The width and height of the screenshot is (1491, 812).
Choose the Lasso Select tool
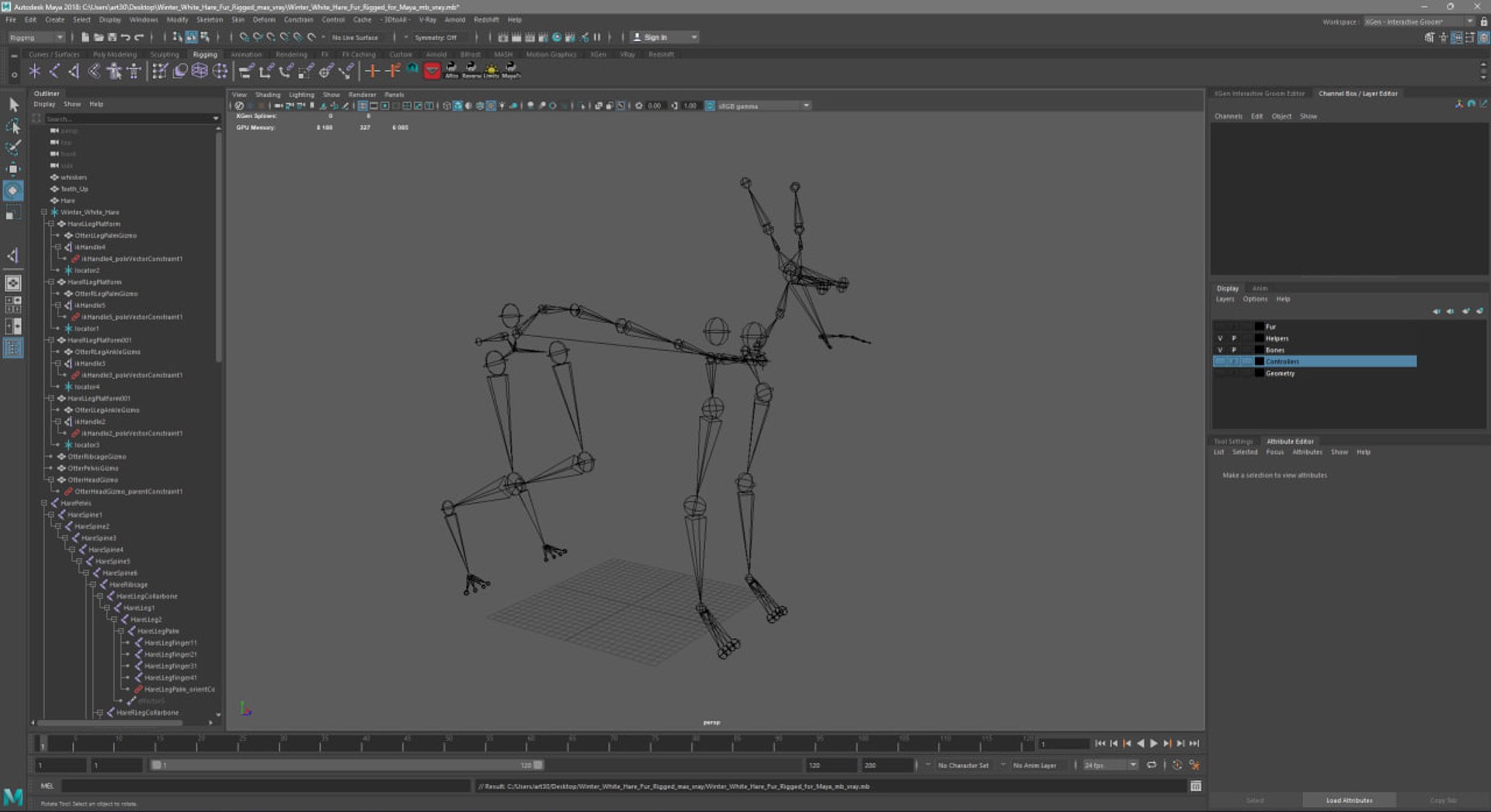tap(13, 126)
